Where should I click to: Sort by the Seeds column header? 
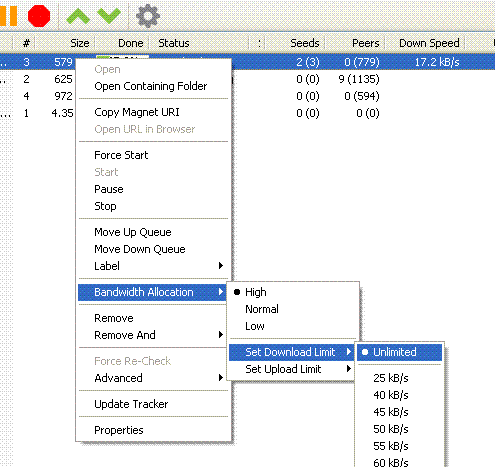pos(305,43)
